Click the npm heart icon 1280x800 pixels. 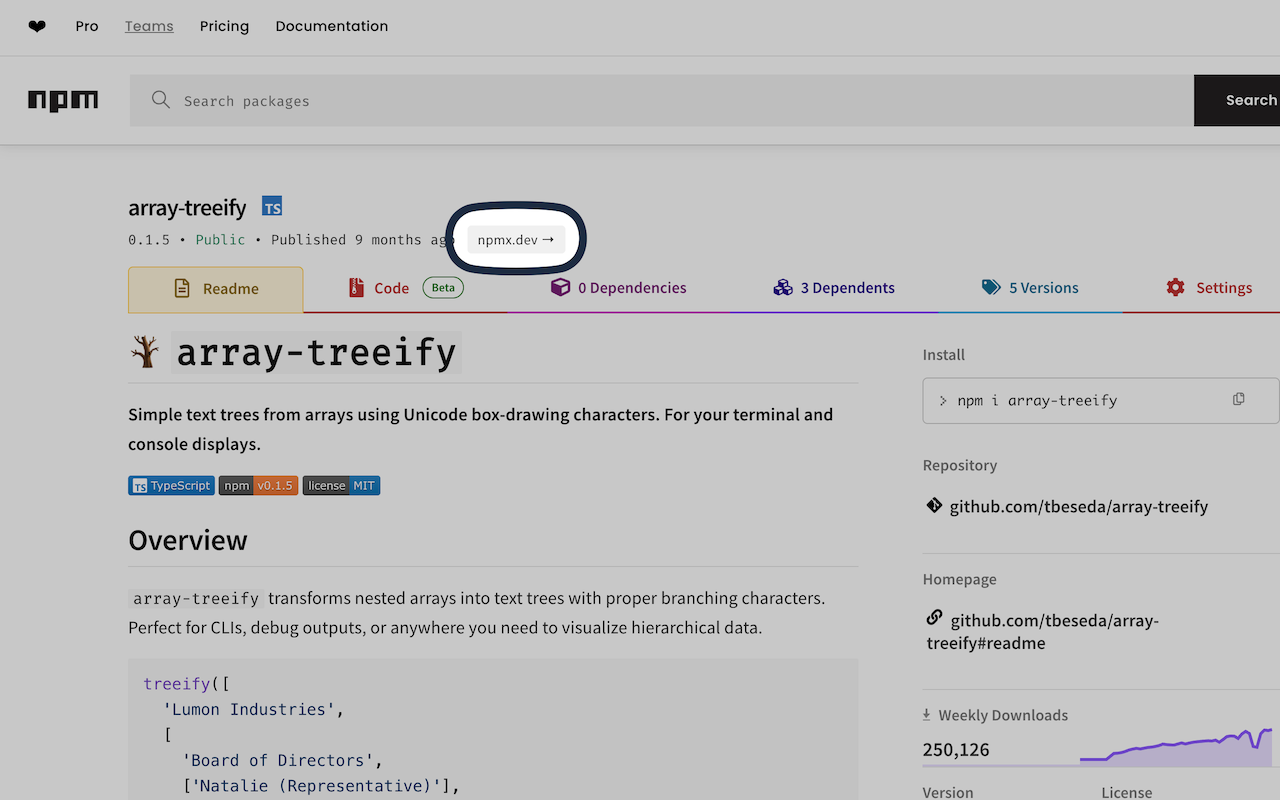point(37,26)
